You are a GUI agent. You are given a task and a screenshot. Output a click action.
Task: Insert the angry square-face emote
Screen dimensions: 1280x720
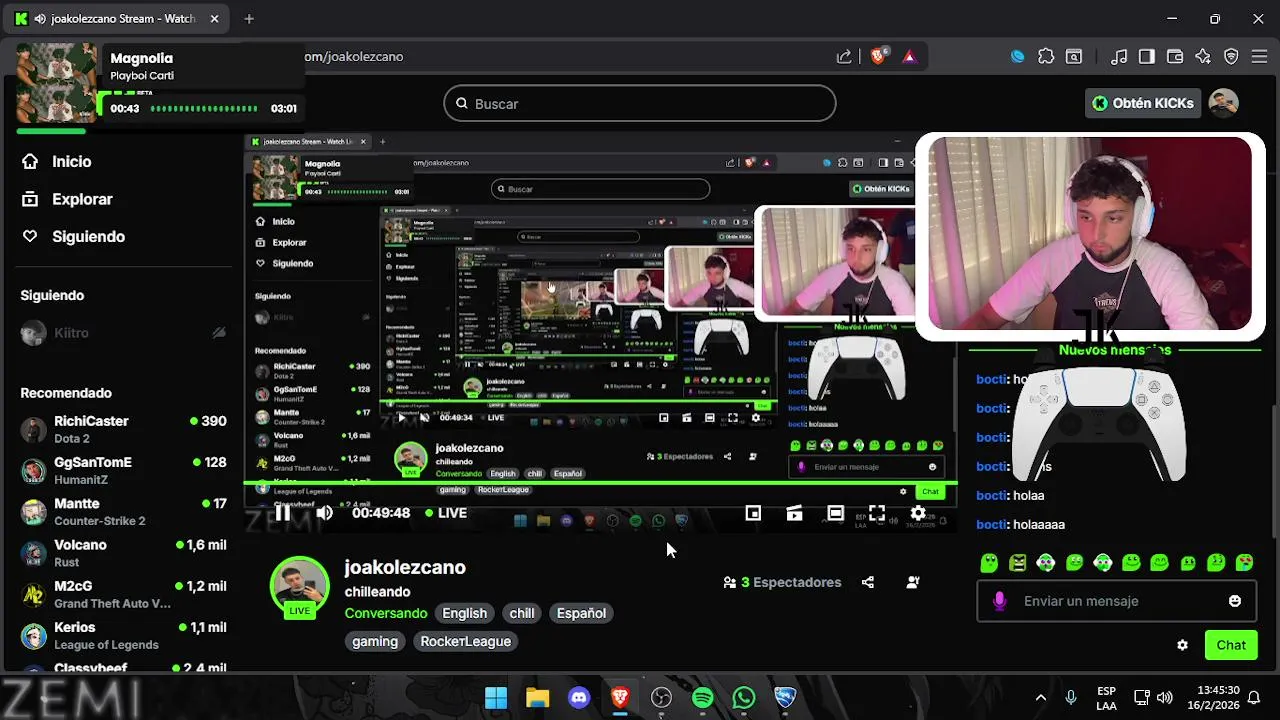[x=1017, y=563]
